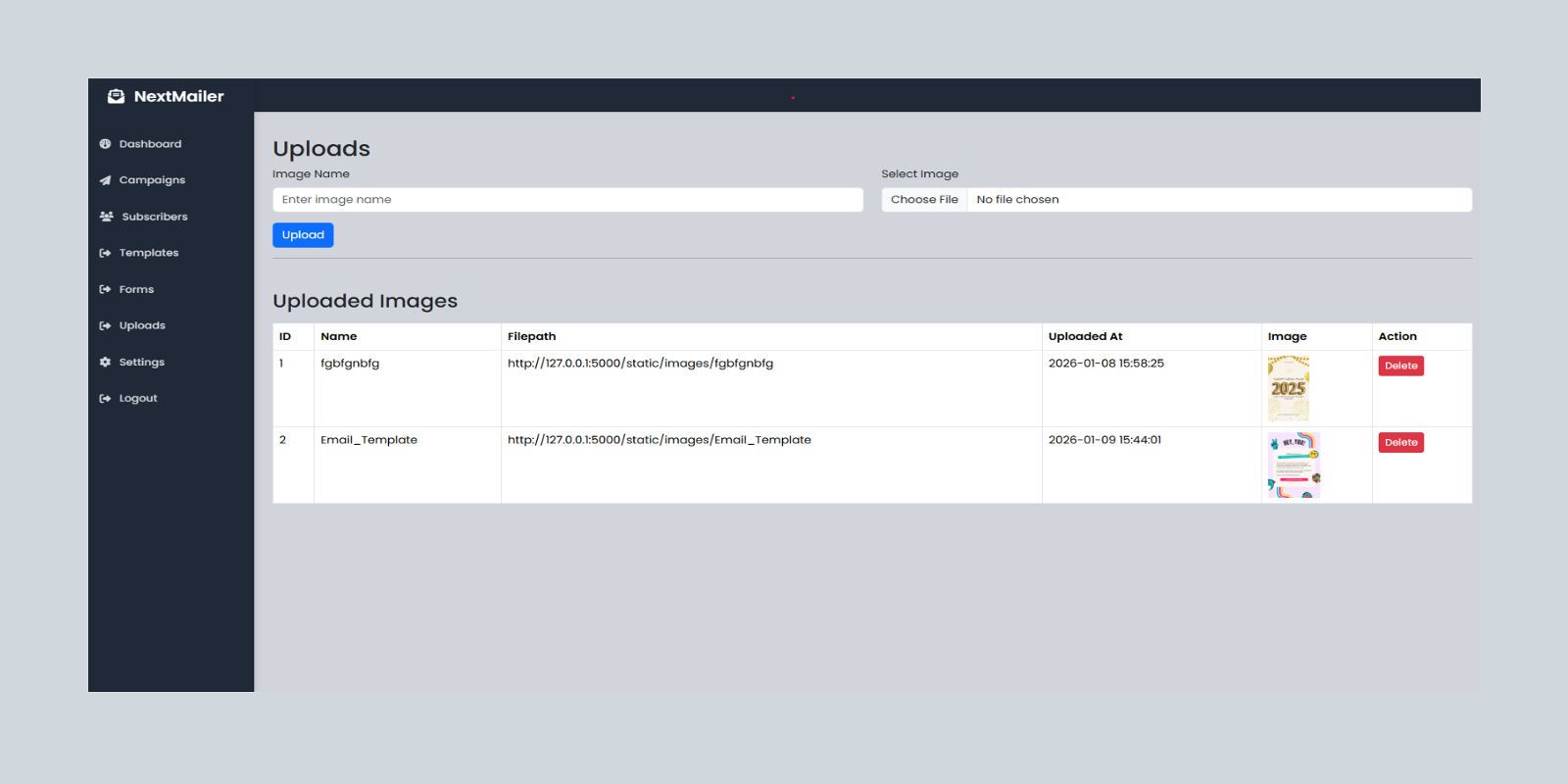The image size is (1568, 784).
Task: Navigate to Templates
Action: pos(149,253)
